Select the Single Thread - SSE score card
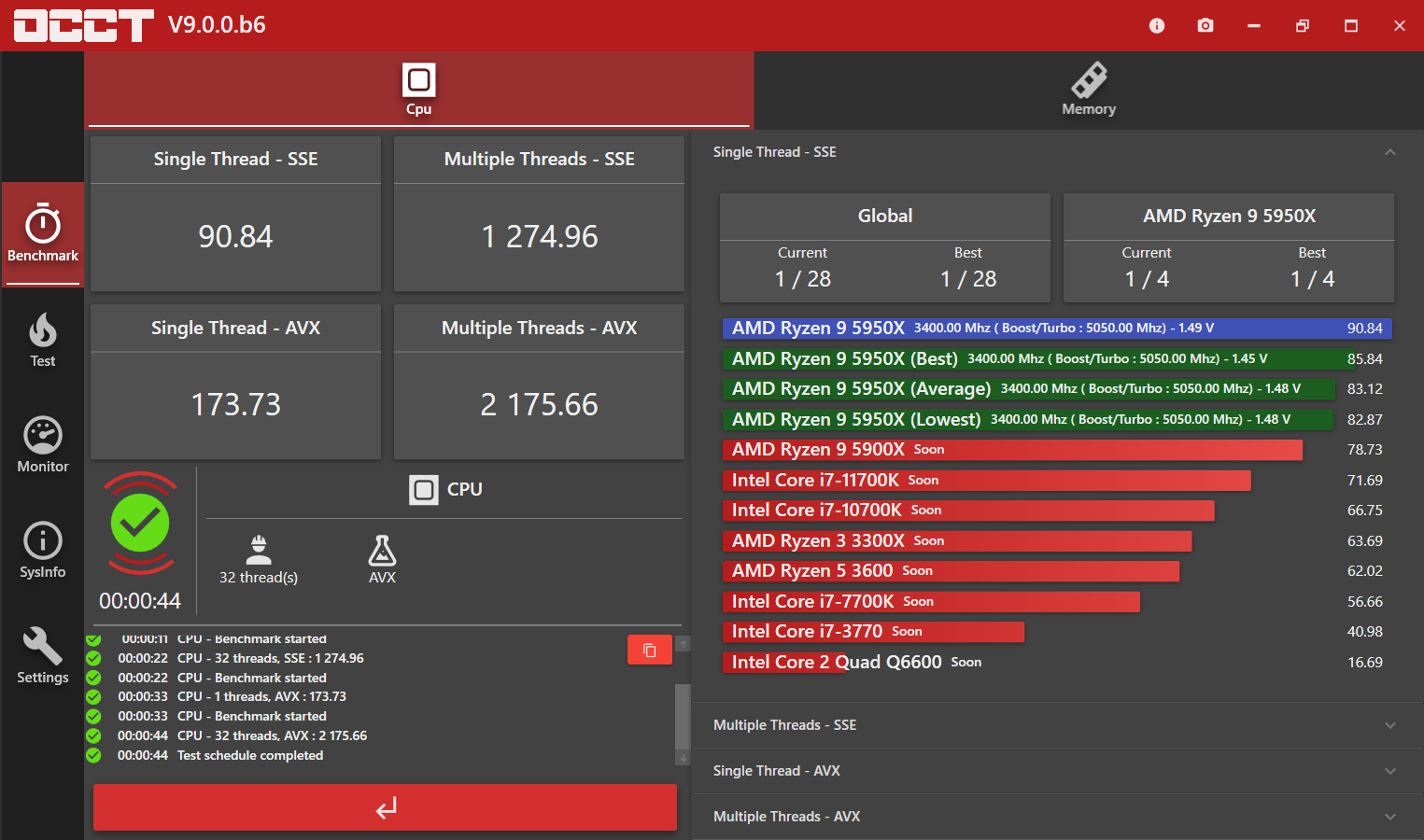Image resolution: width=1424 pixels, height=840 pixels. [235, 214]
